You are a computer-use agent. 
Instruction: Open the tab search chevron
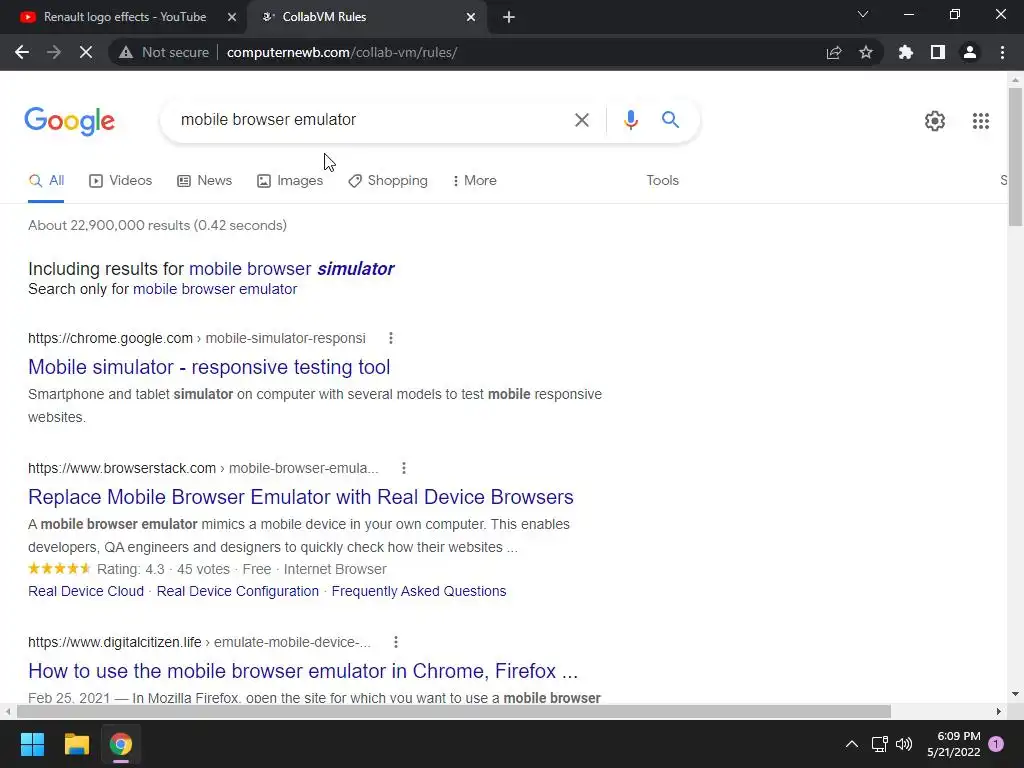click(863, 14)
